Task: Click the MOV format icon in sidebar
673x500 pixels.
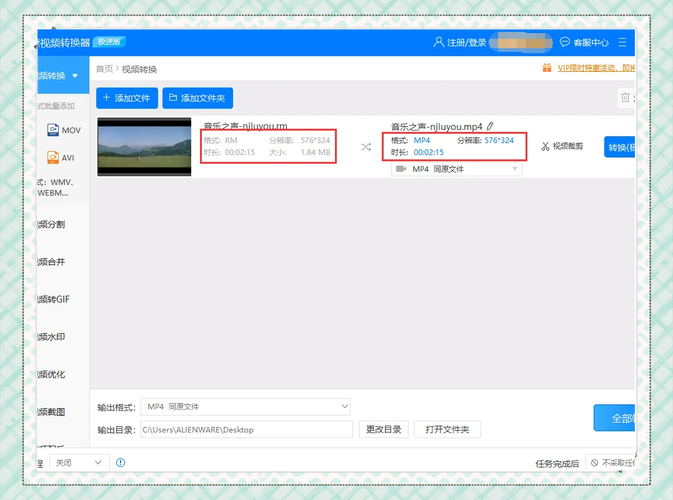Action: [54, 130]
